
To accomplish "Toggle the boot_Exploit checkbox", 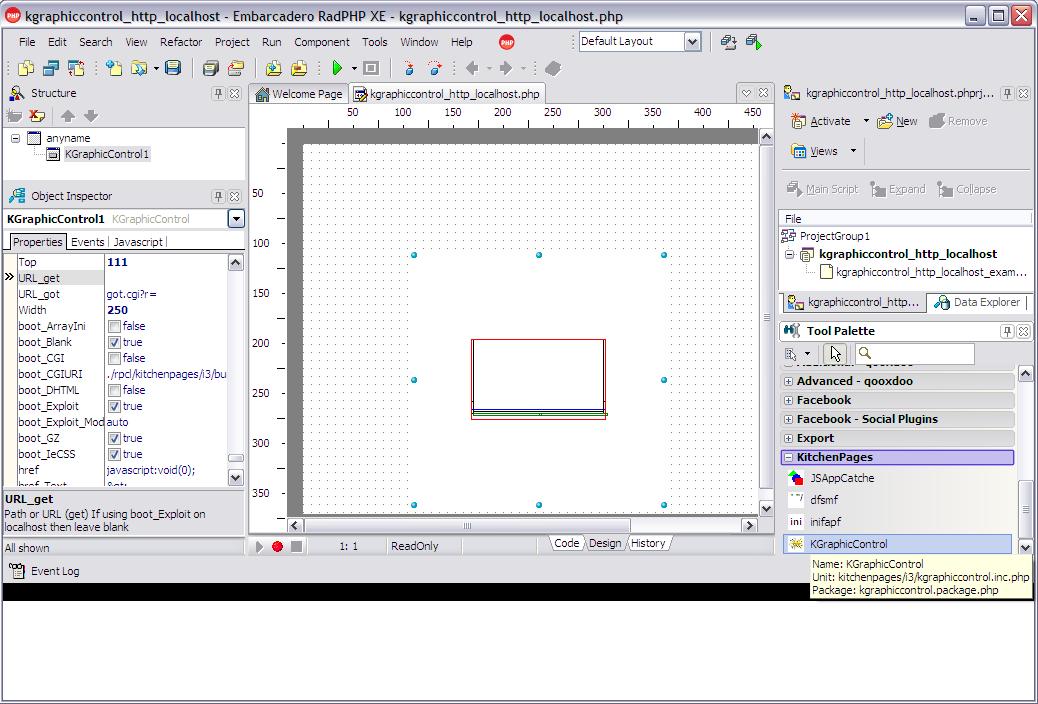I will (x=115, y=406).
